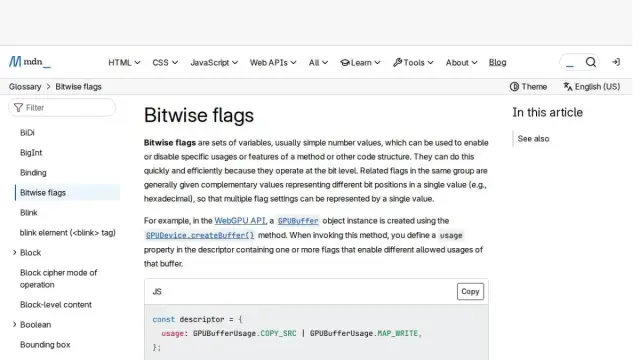
Task: Open the All menu
Action: pos(318,62)
